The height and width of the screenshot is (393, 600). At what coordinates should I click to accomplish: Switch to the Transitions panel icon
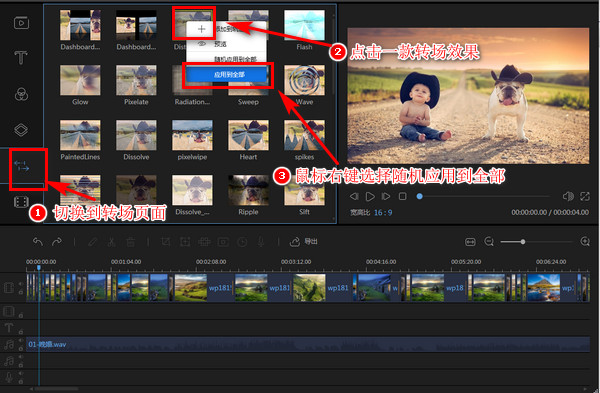pos(21,166)
